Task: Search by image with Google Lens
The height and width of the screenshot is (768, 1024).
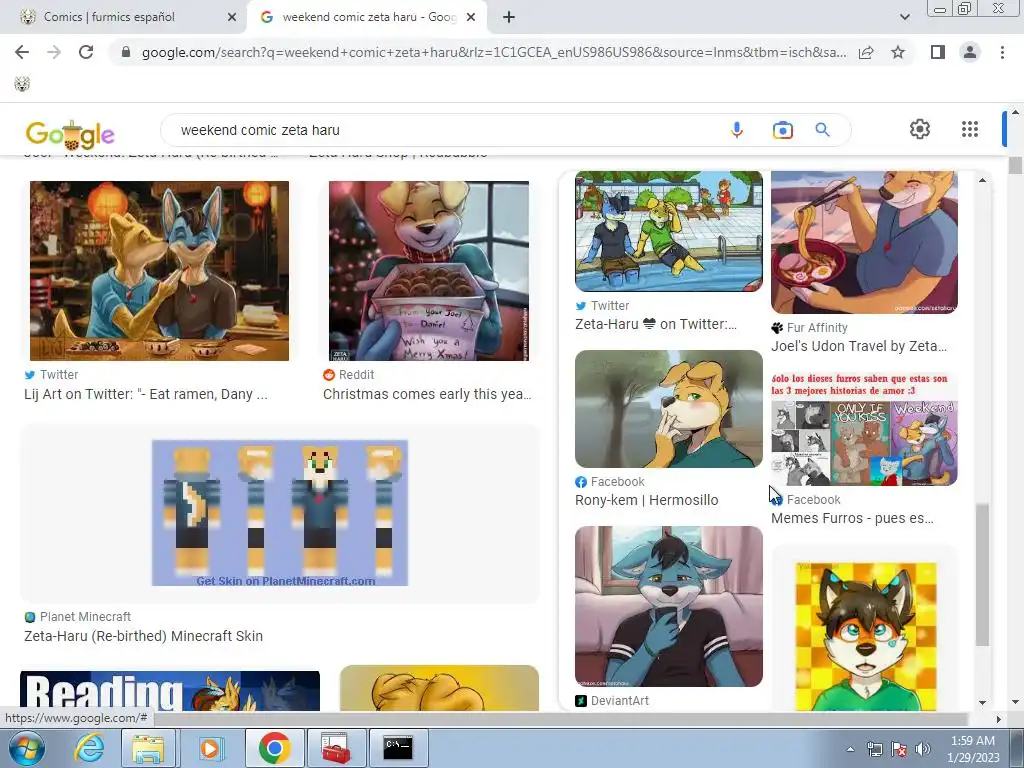Action: coord(782,130)
